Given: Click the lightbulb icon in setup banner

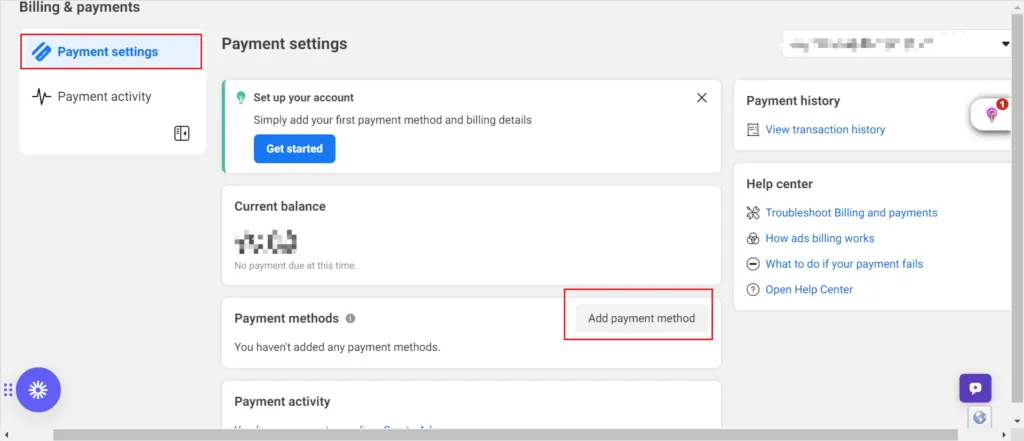Looking at the screenshot, I should click(240, 98).
